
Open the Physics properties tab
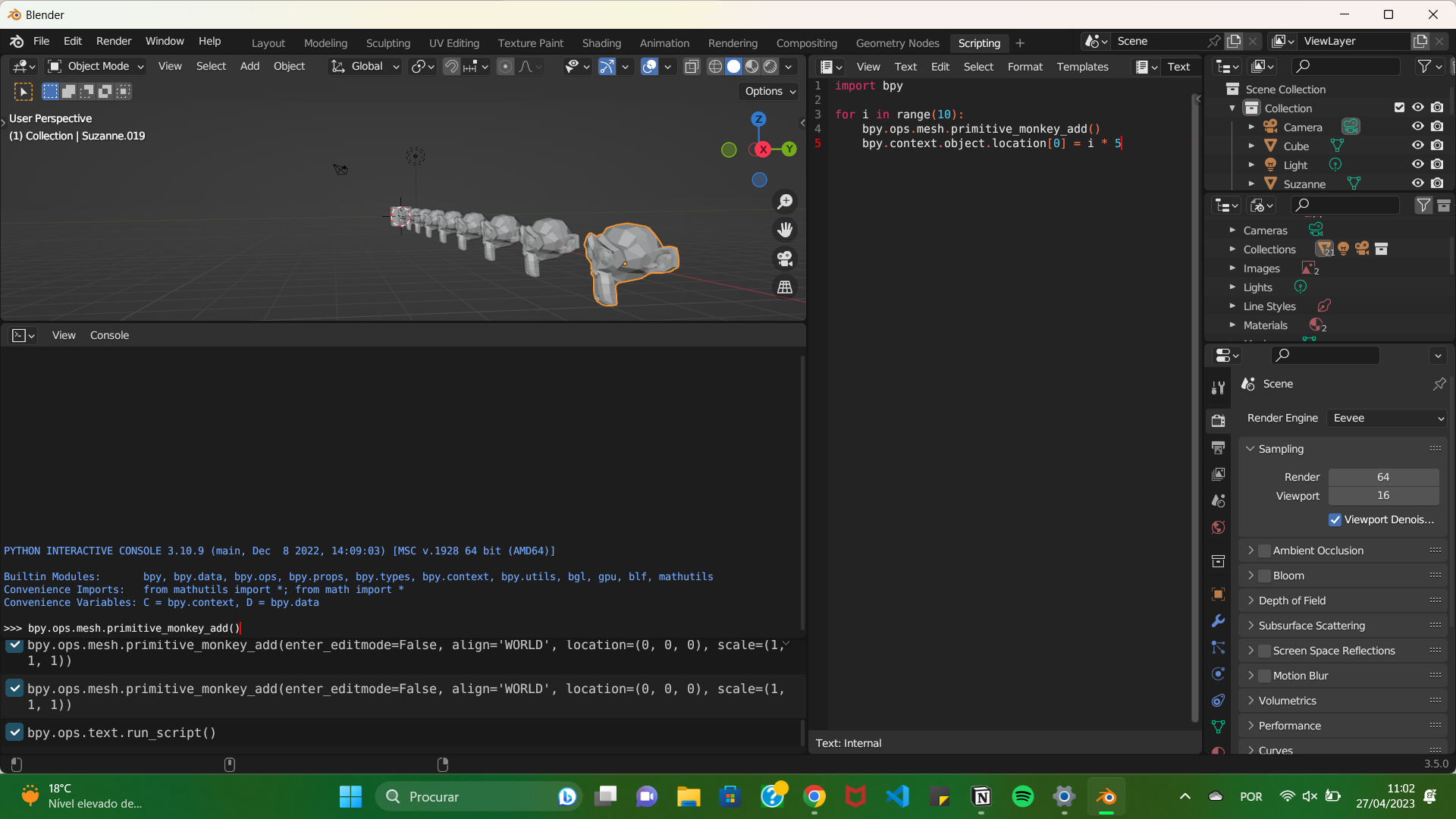pyautogui.click(x=1218, y=673)
